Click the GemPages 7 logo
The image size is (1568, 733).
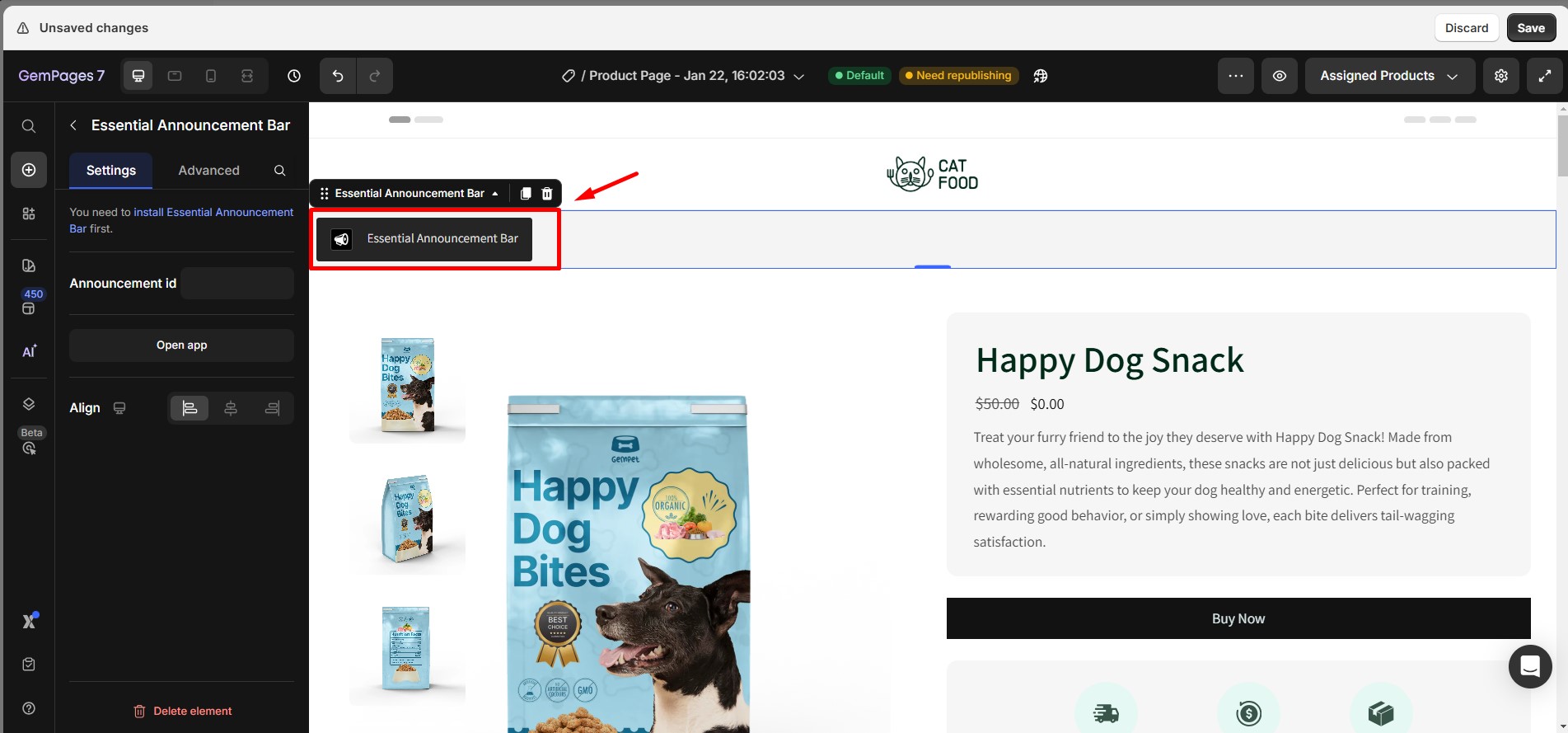coord(62,76)
